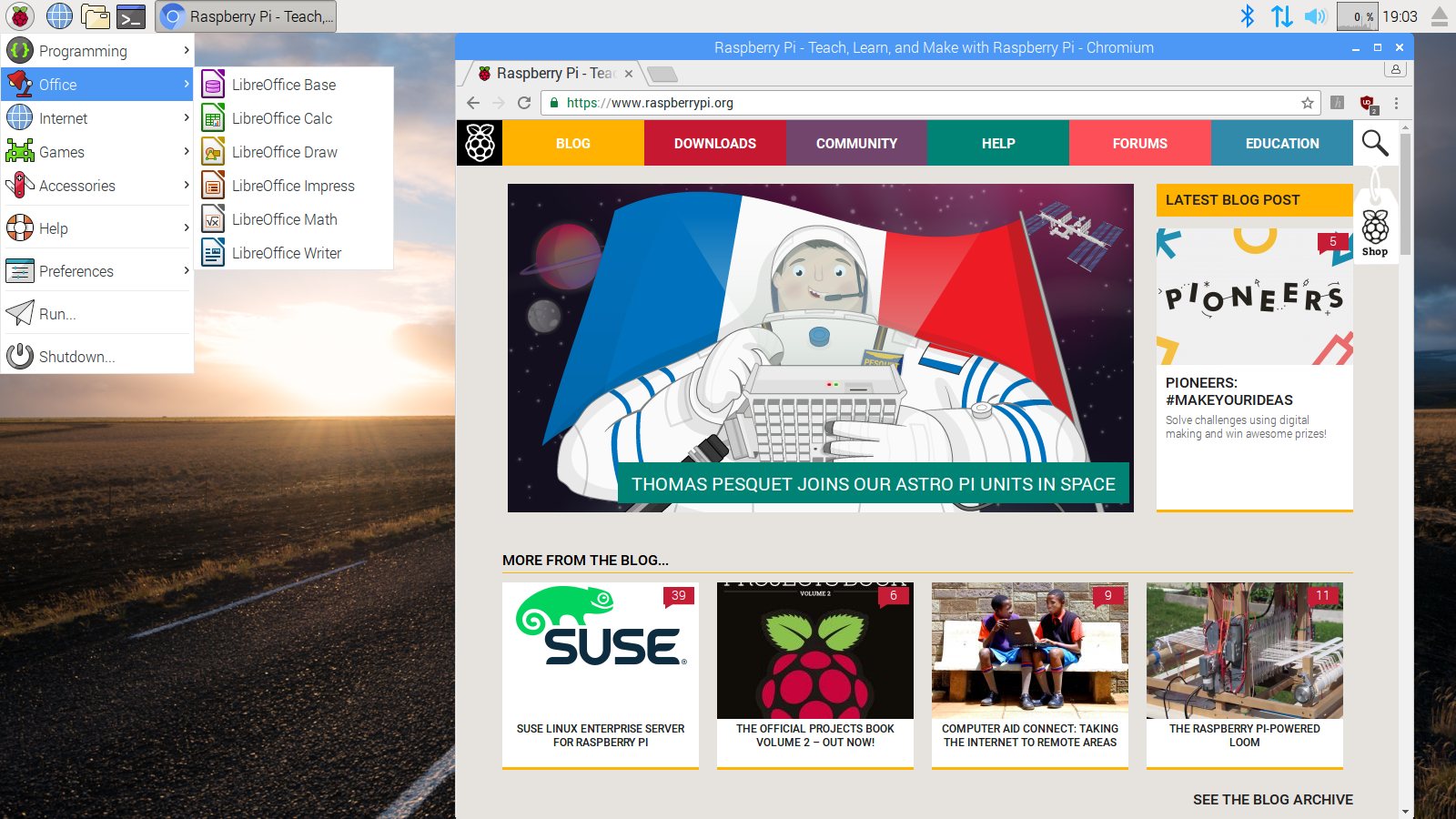Viewport: 1456px width, 819px height.
Task: Expand the Programming menu category
Action: pos(97,51)
